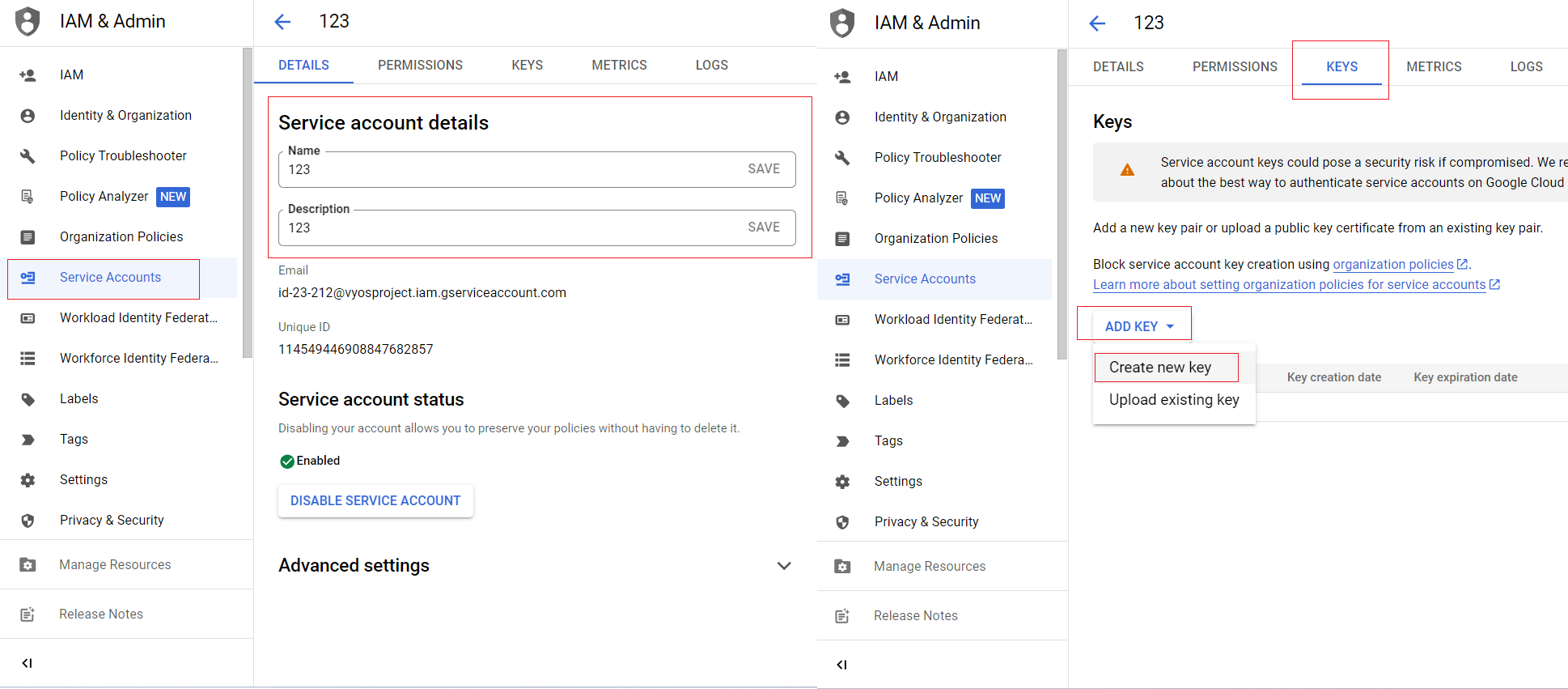Click the Manage Resources icon on the Details page
Screen dimensions: 1568x689
28,565
